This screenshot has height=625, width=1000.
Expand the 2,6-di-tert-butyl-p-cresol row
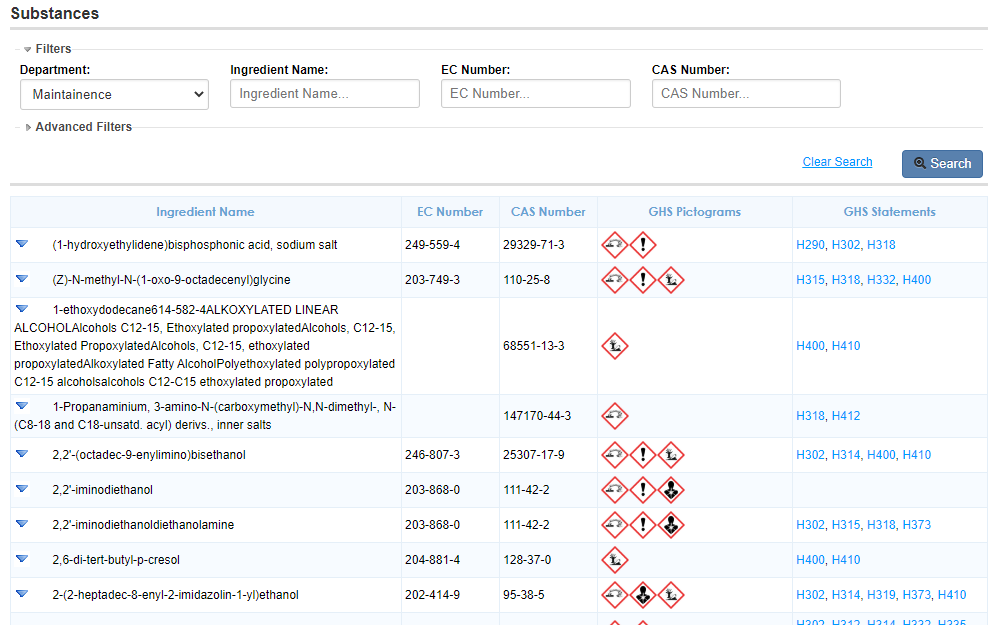[x=22, y=559]
